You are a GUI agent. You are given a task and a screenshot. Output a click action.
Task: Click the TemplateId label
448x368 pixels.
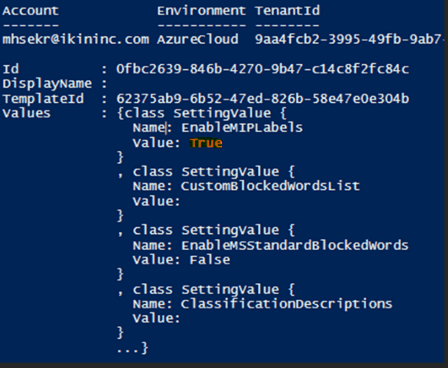pyautogui.click(x=43, y=99)
